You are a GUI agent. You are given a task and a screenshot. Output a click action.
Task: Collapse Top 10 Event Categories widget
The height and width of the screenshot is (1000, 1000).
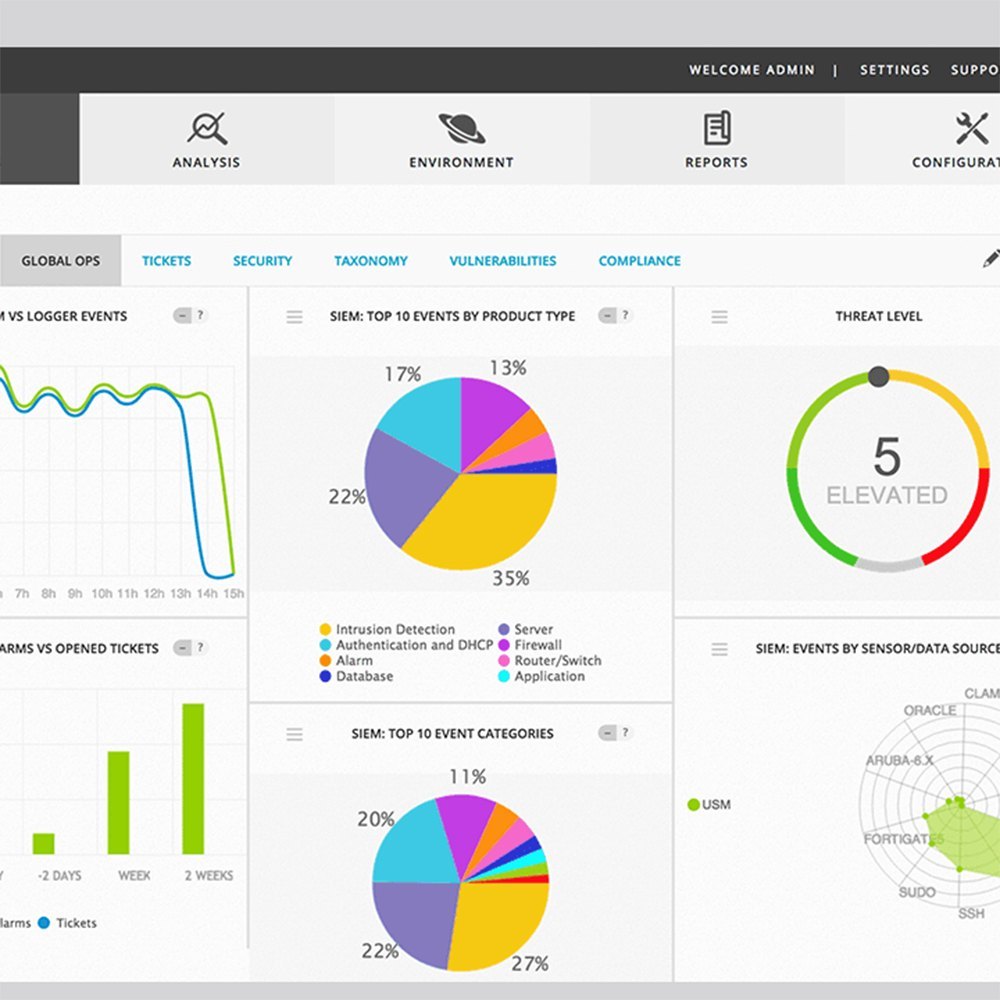tap(607, 733)
